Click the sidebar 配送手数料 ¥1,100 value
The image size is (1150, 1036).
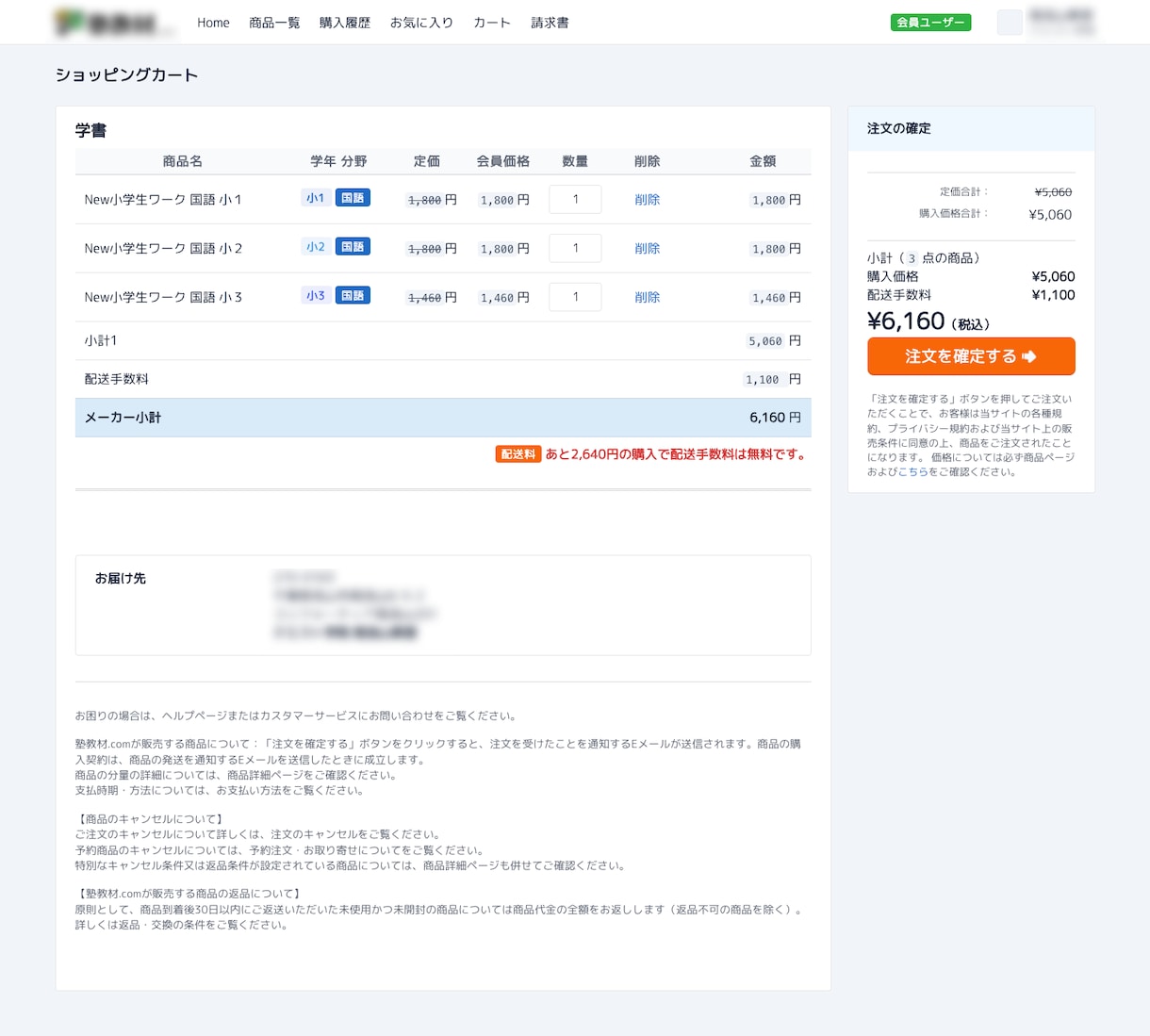point(1053,295)
